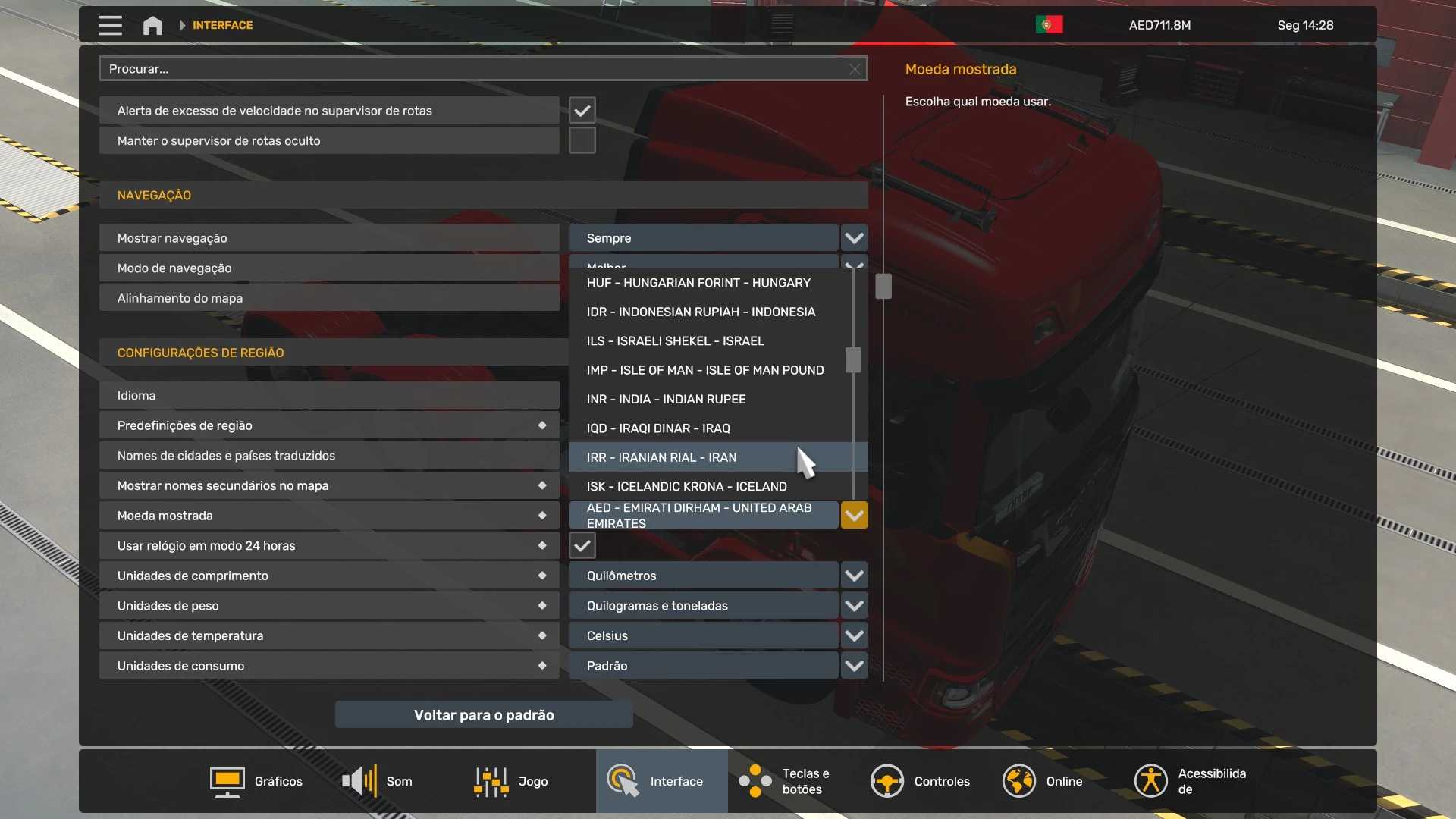The height and width of the screenshot is (819, 1456).
Task: Open Gráficos settings monitor icon
Action: [x=227, y=781]
